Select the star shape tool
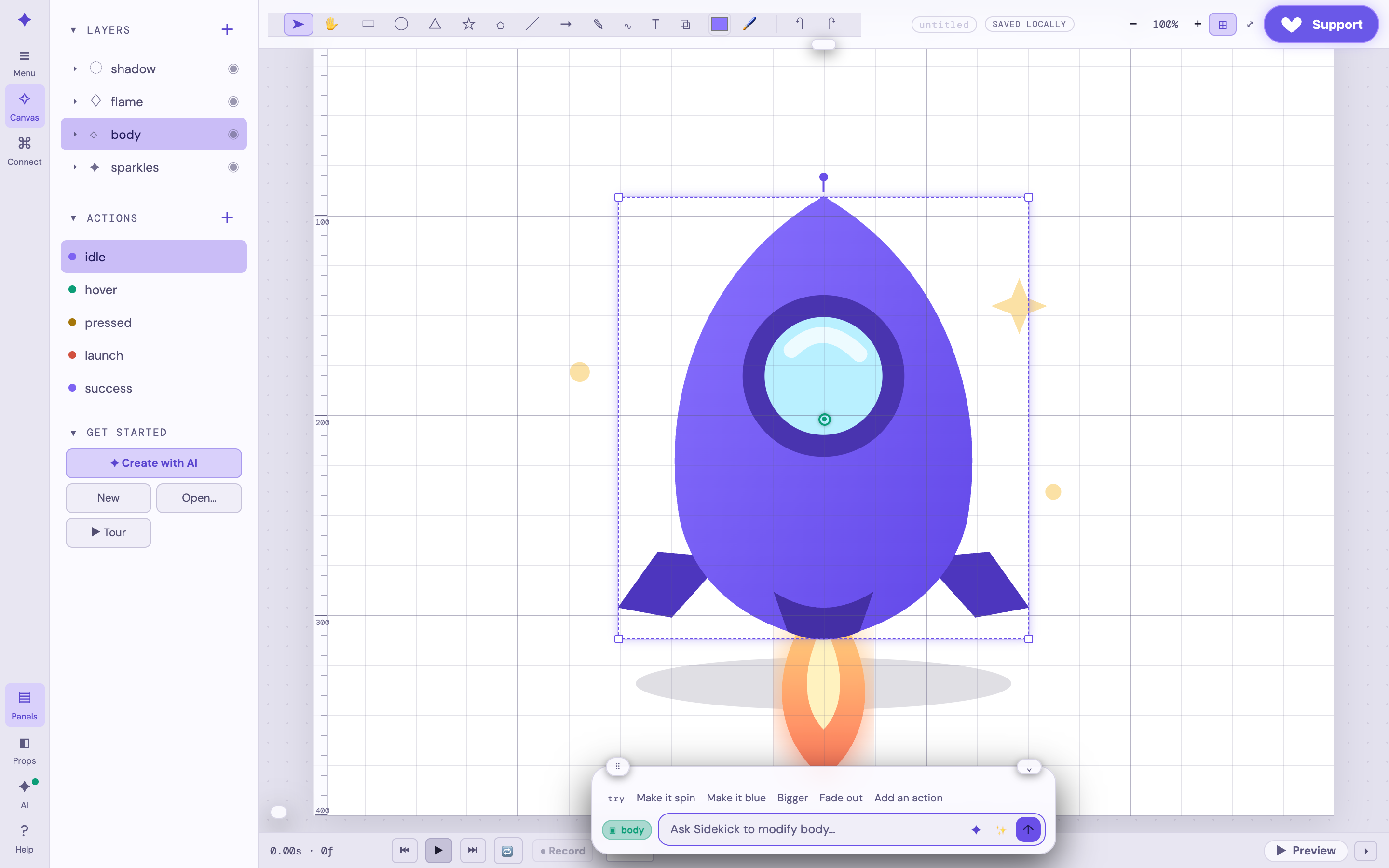The height and width of the screenshot is (868, 1389). pyautogui.click(x=468, y=24)
